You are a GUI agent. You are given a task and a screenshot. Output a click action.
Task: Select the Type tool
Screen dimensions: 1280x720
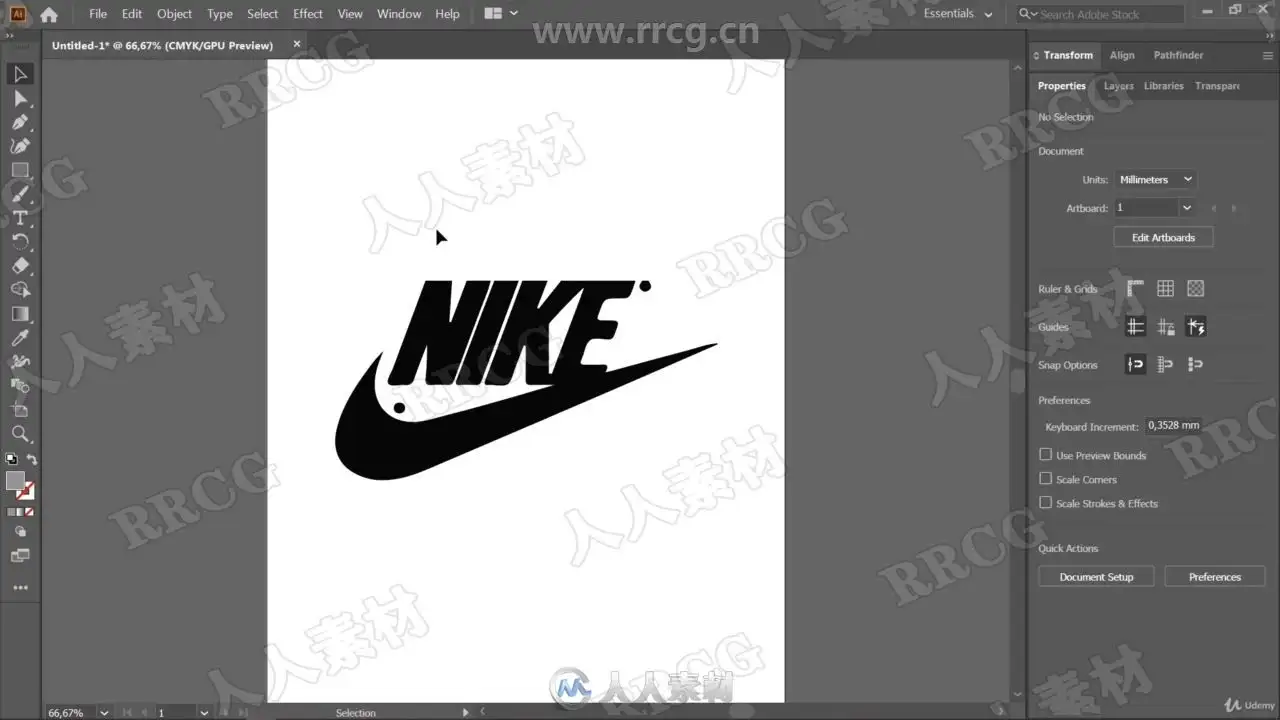(x=20, y=218)
